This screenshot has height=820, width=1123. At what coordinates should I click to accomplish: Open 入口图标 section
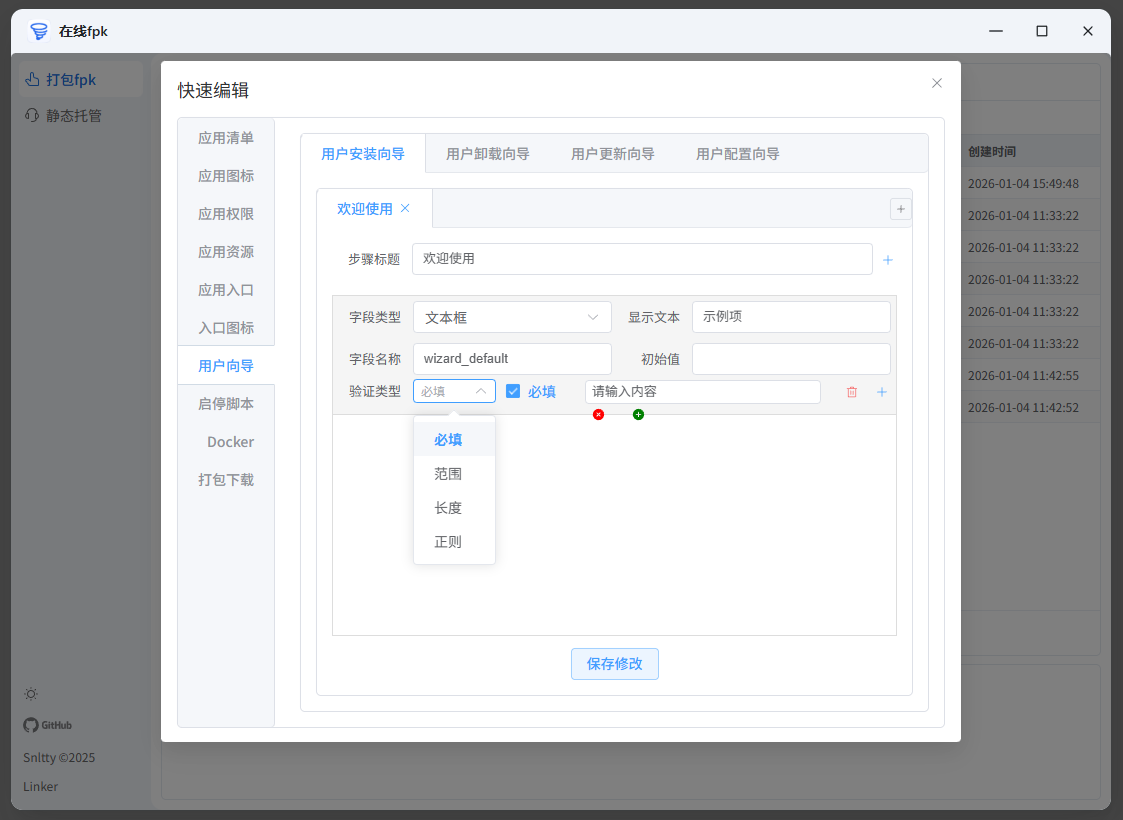[x=226, y=328]
